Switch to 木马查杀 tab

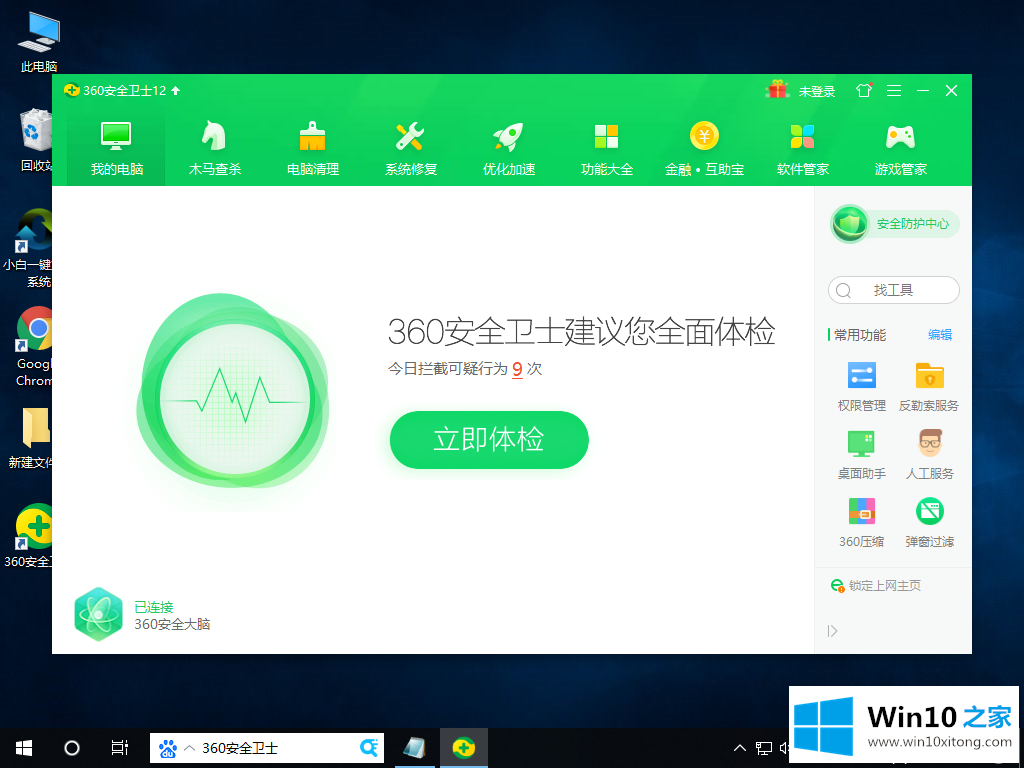[x=215, y=149]
